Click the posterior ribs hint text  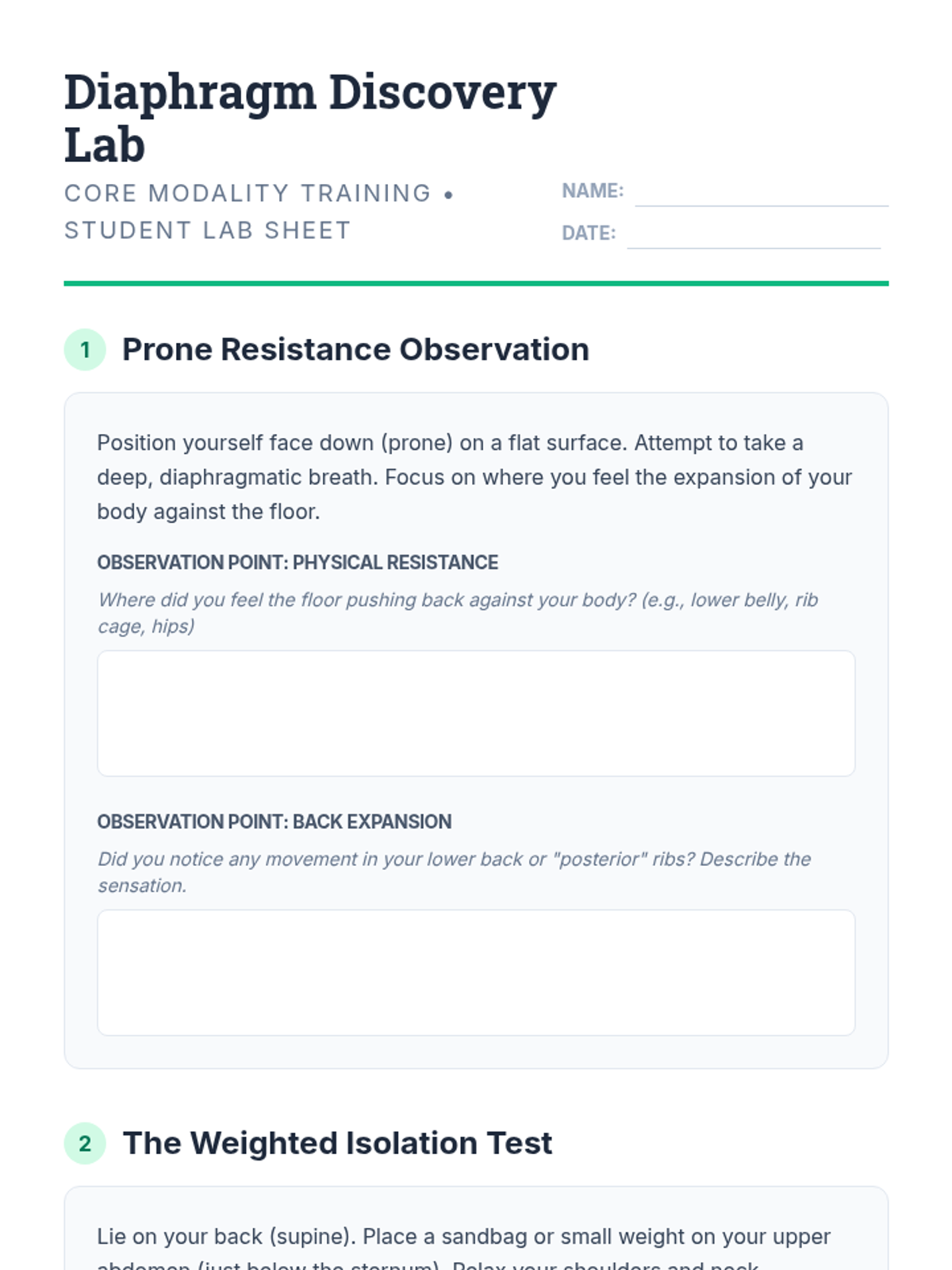click(x=454, y=872)
